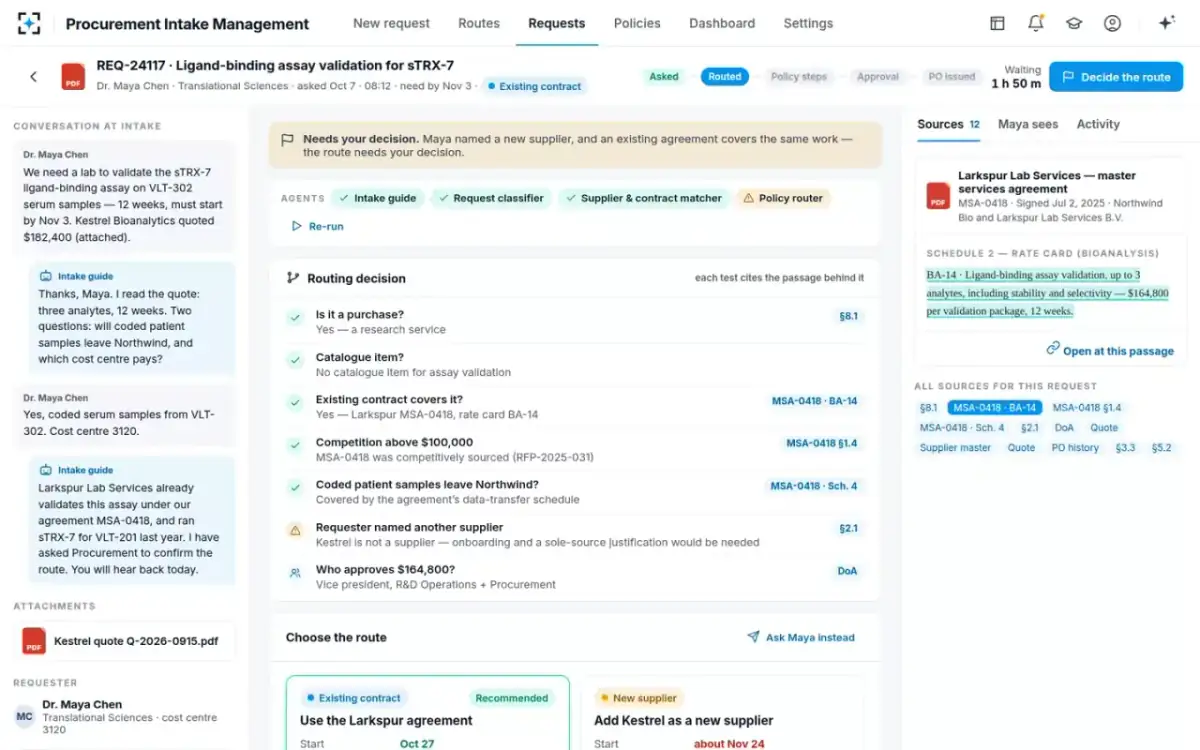Click the Approval step pill
The height and width of the screenshot is (750, 1200).
click(878, 76)
